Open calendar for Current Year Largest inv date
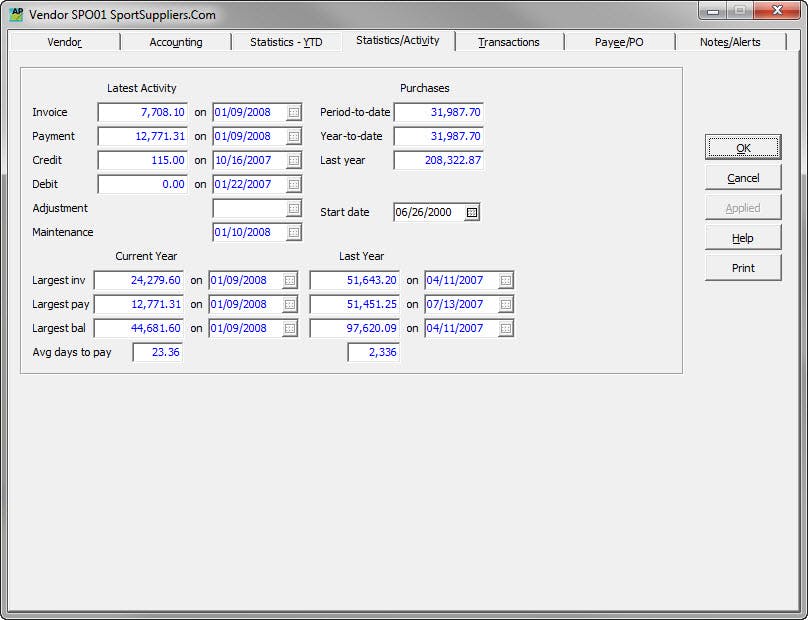This screenshot has width=808, height=620. pos(290,280)
